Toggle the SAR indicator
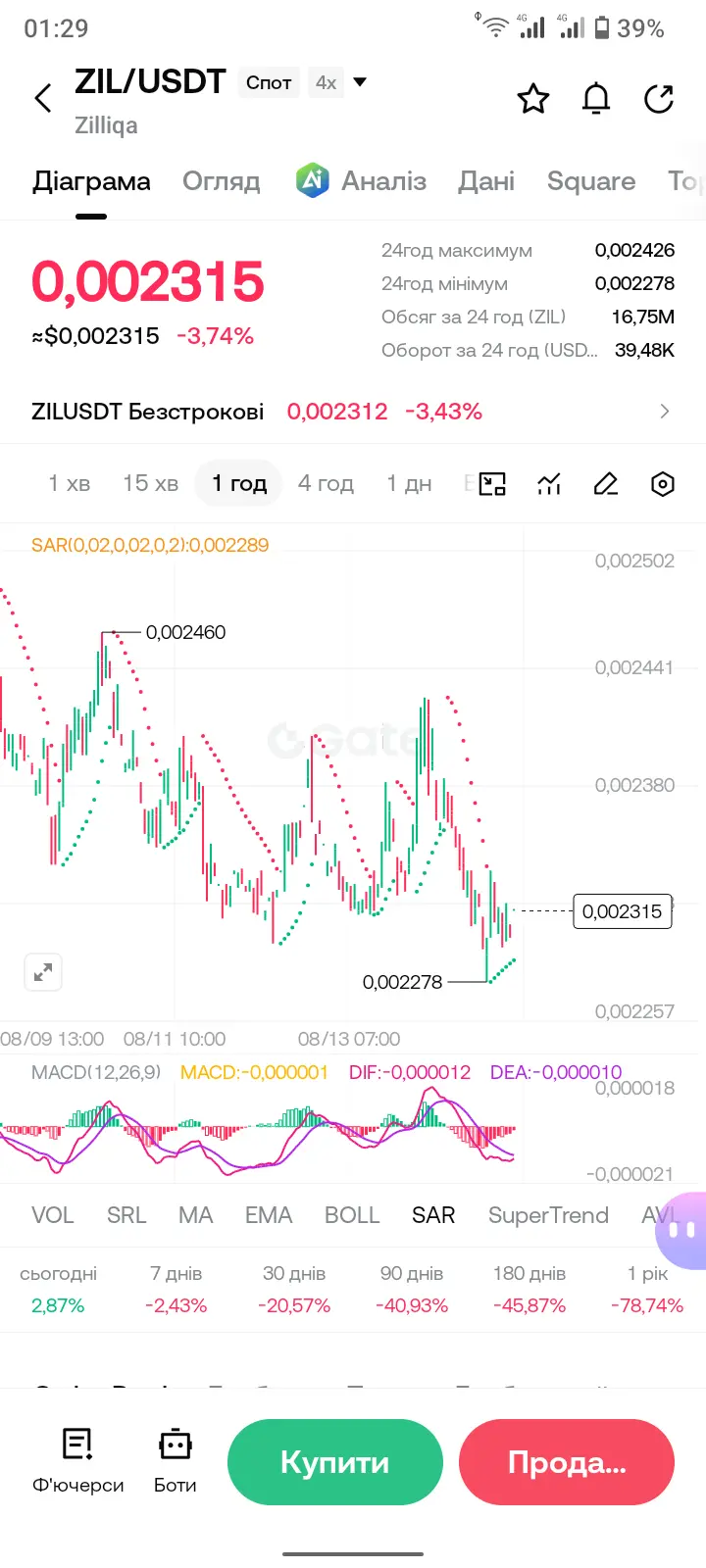The width and height of the screenshot is (706, 1568). pyautogui.click(x=433, y=1215)
